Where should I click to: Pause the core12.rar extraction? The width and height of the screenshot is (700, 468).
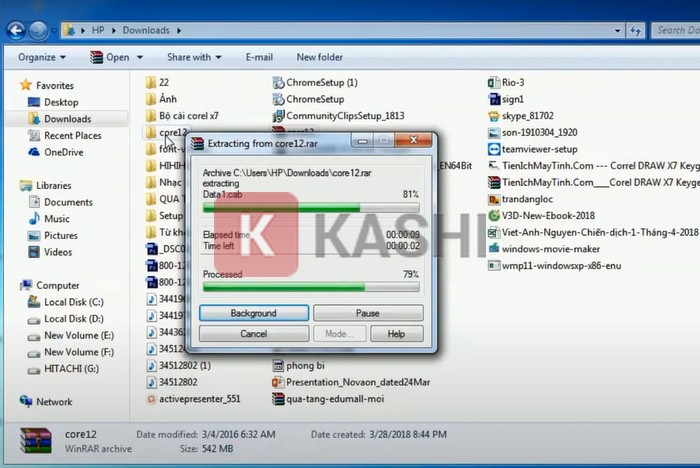367,313
